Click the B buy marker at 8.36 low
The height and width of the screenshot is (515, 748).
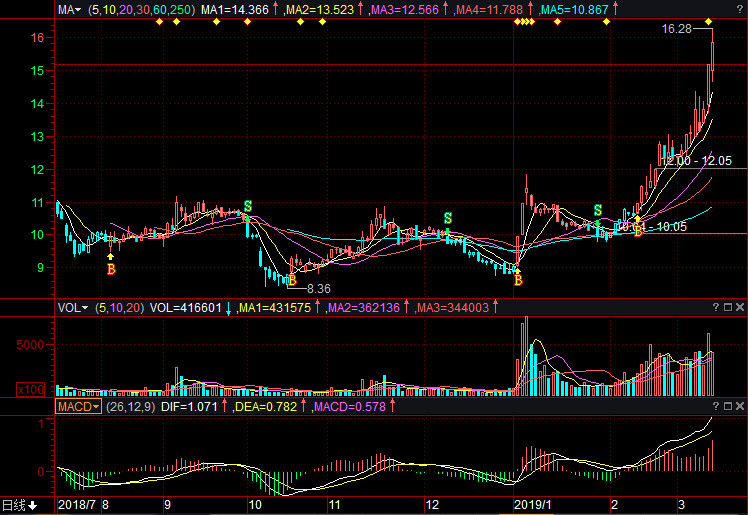pyautogui.click(x=292, y=281)
